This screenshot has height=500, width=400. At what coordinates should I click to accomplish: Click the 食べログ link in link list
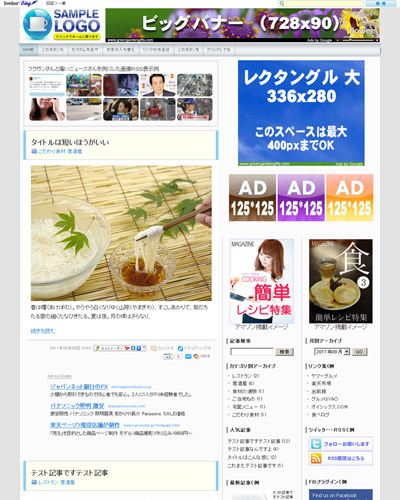320,415
